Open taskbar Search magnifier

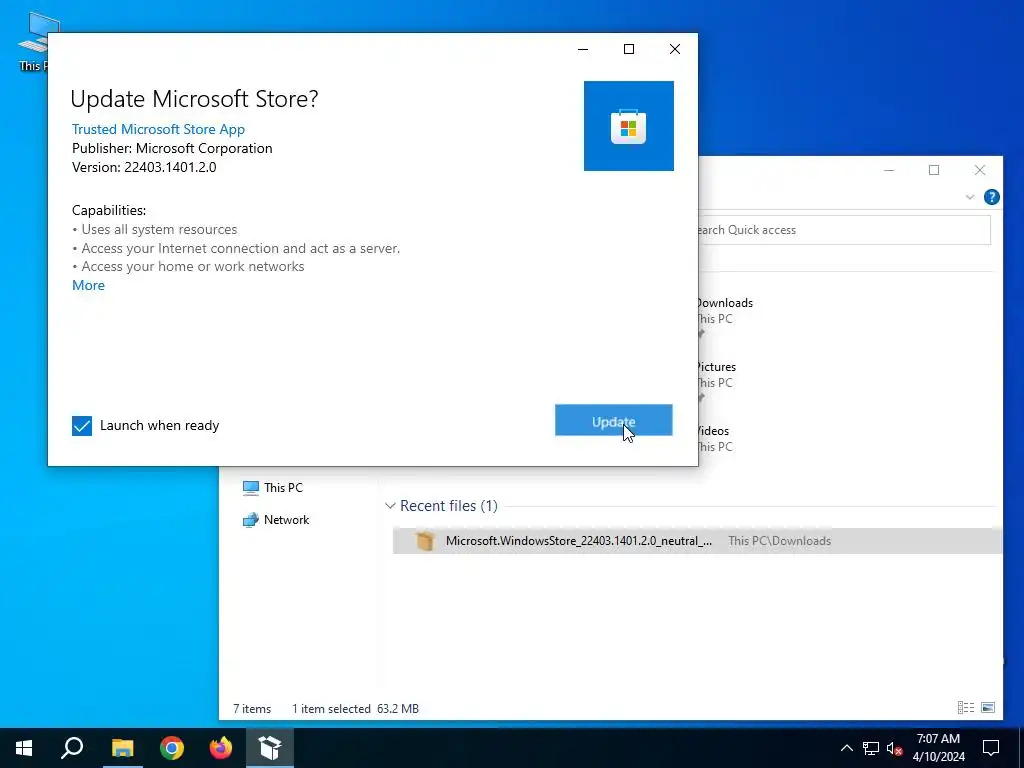(x=72, y=748)
